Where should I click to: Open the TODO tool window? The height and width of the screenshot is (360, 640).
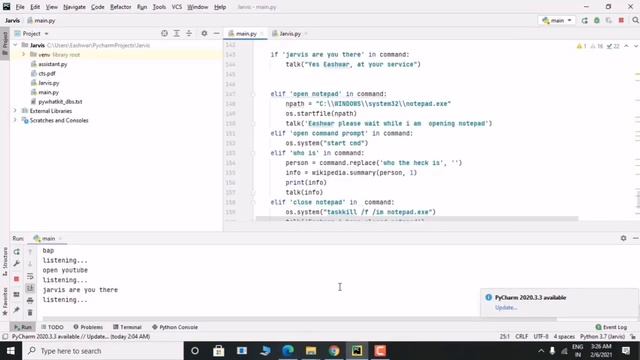52,327
